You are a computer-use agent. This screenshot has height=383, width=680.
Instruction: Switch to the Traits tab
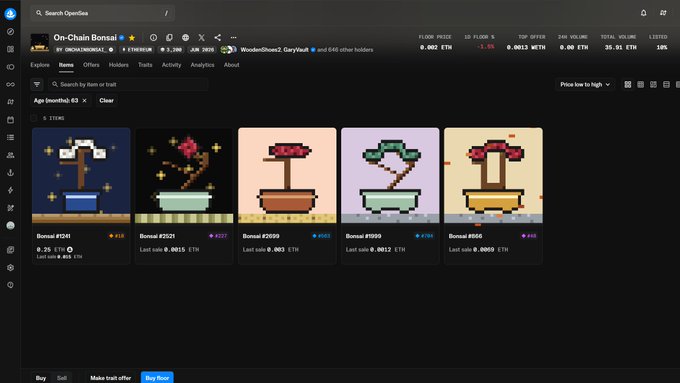pos(145,65)
